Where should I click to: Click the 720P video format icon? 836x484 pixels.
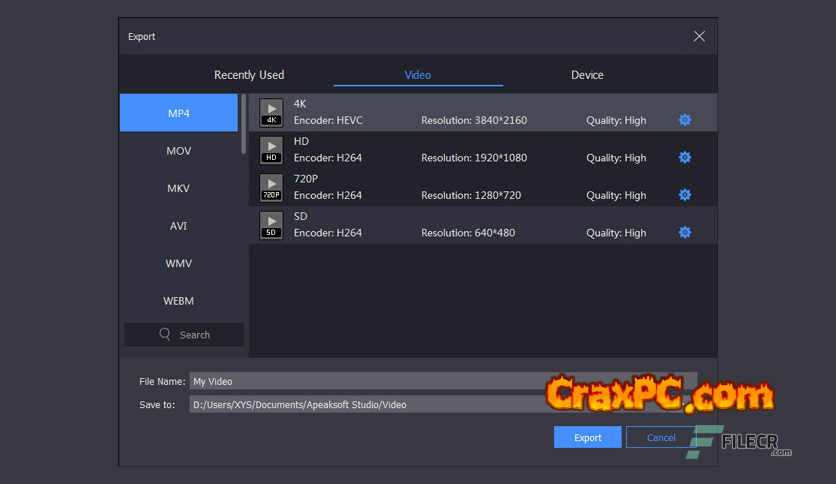tap(271, 188)
